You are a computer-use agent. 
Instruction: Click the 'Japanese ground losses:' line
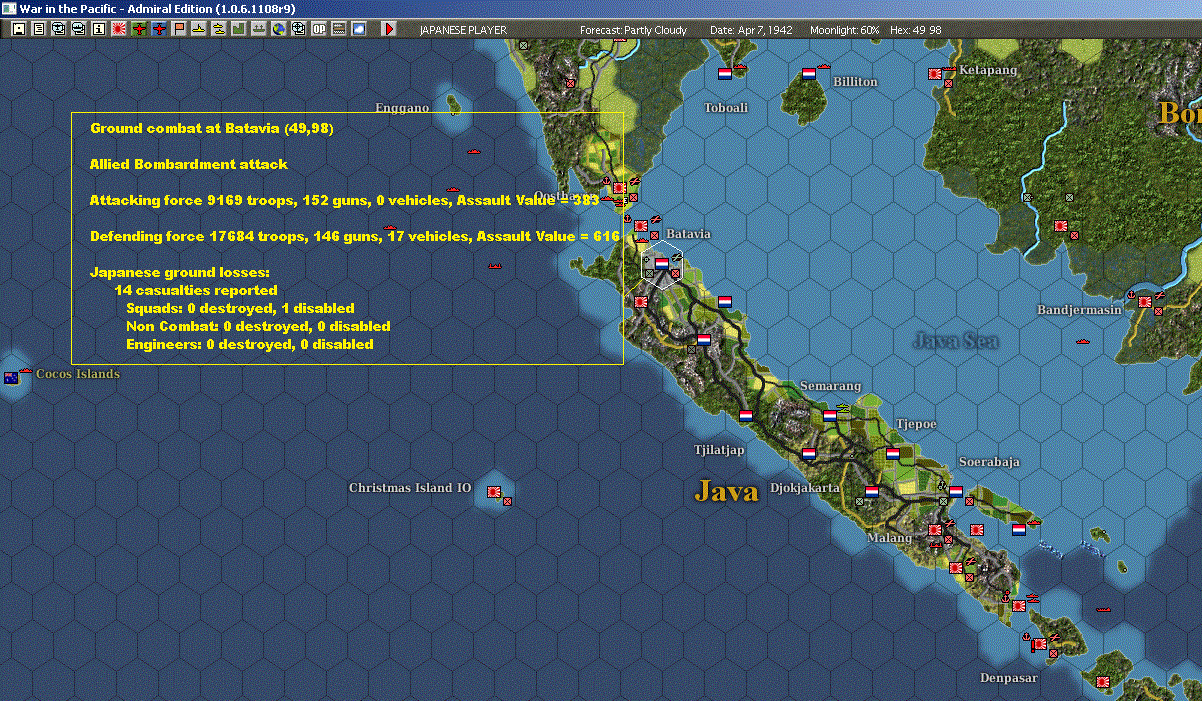[x=180, y=272]
